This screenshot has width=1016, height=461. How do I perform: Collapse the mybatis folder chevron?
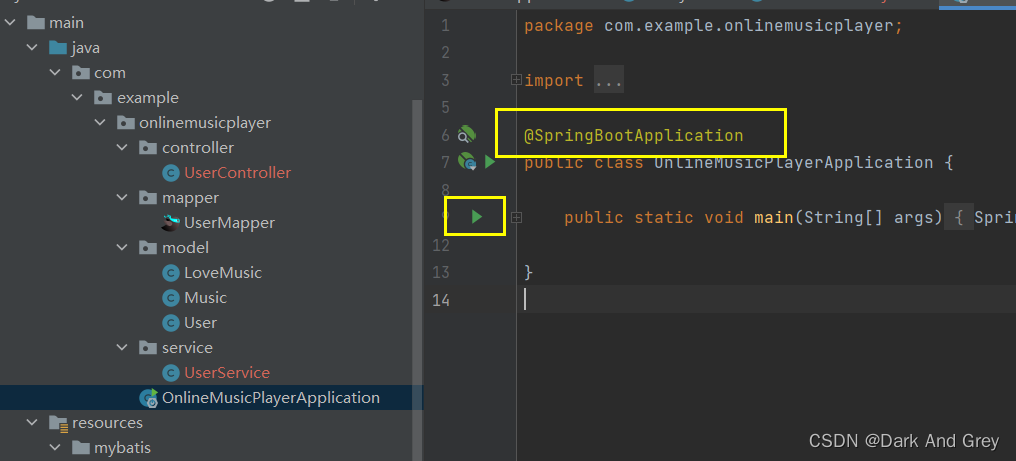(x=55, y=448)
